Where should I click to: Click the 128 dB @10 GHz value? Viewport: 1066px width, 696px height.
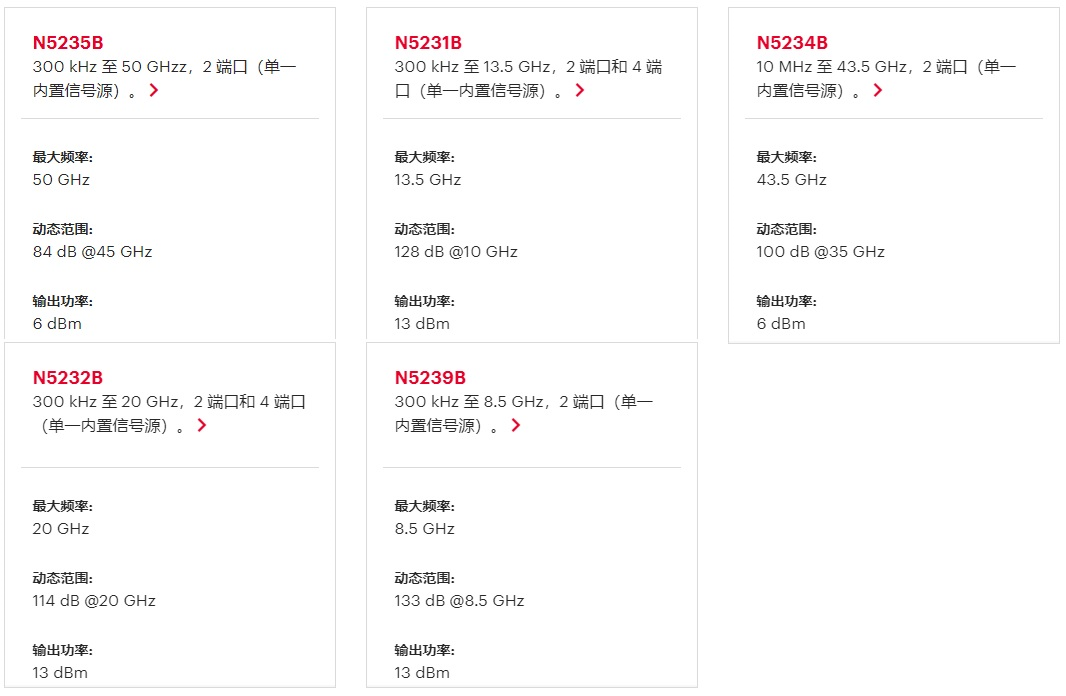(456, 251)
